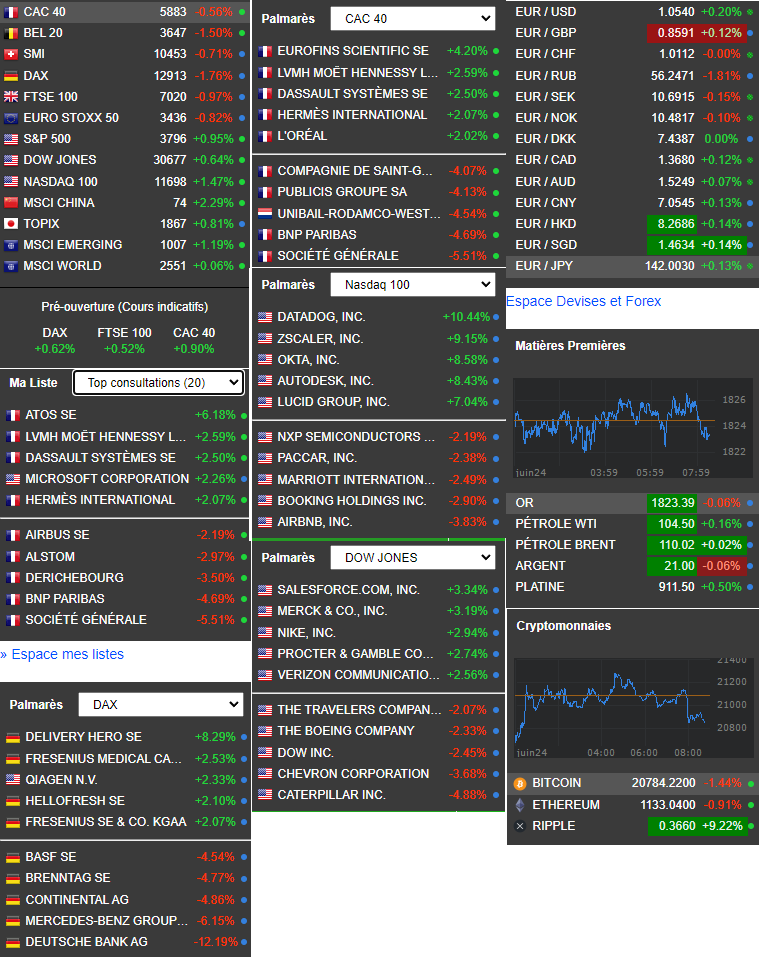Click the Ripple X icon
This screenshot has height=958, width=759.
[x=520, y=826]
